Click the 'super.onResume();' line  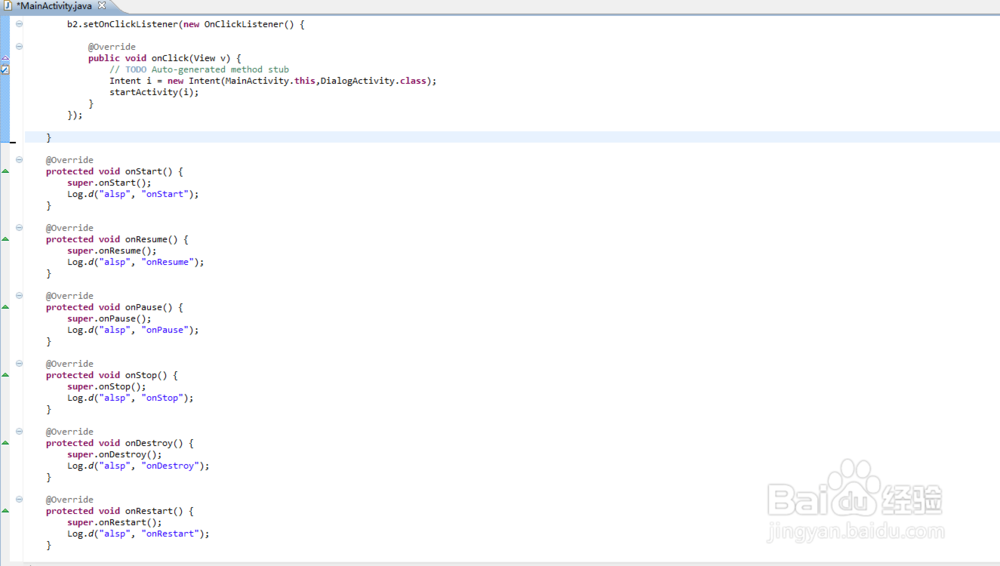pos(112,251)
